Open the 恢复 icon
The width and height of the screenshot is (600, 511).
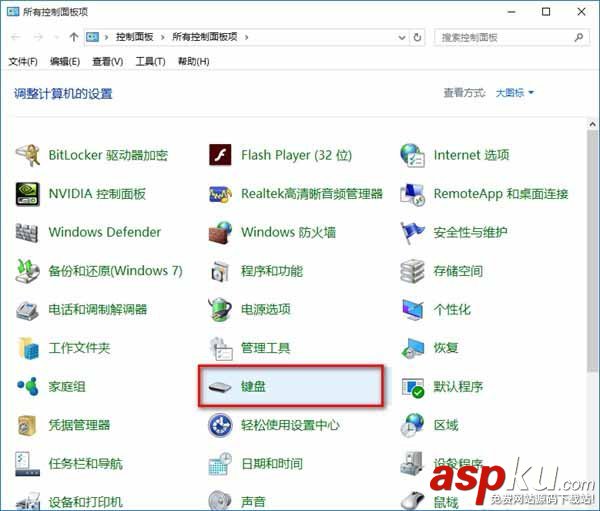click(x=412, y=348)
